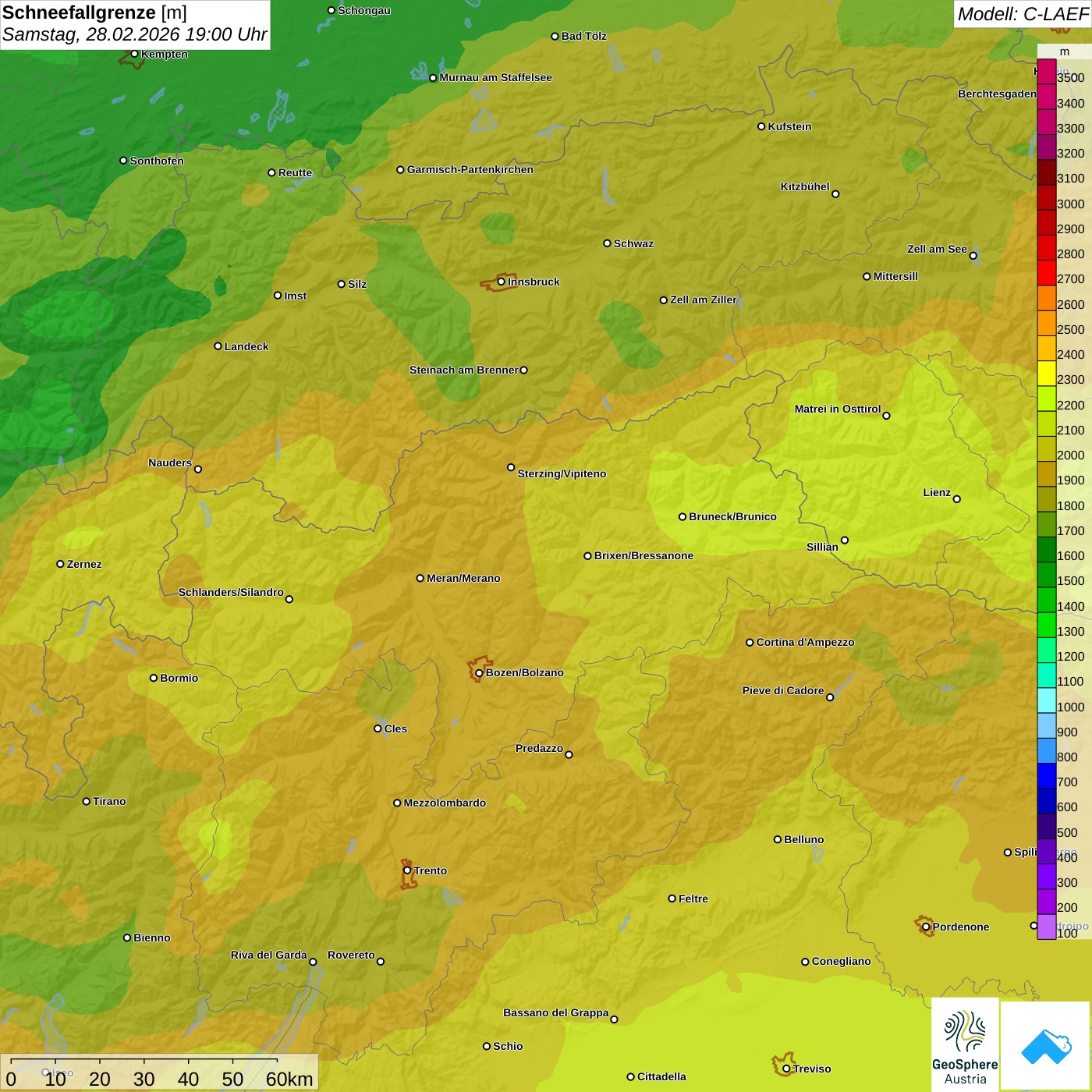Click the 60km scale bar label
Viewport: 1092px width, 1092px height.
click(x=289, y=1079)
